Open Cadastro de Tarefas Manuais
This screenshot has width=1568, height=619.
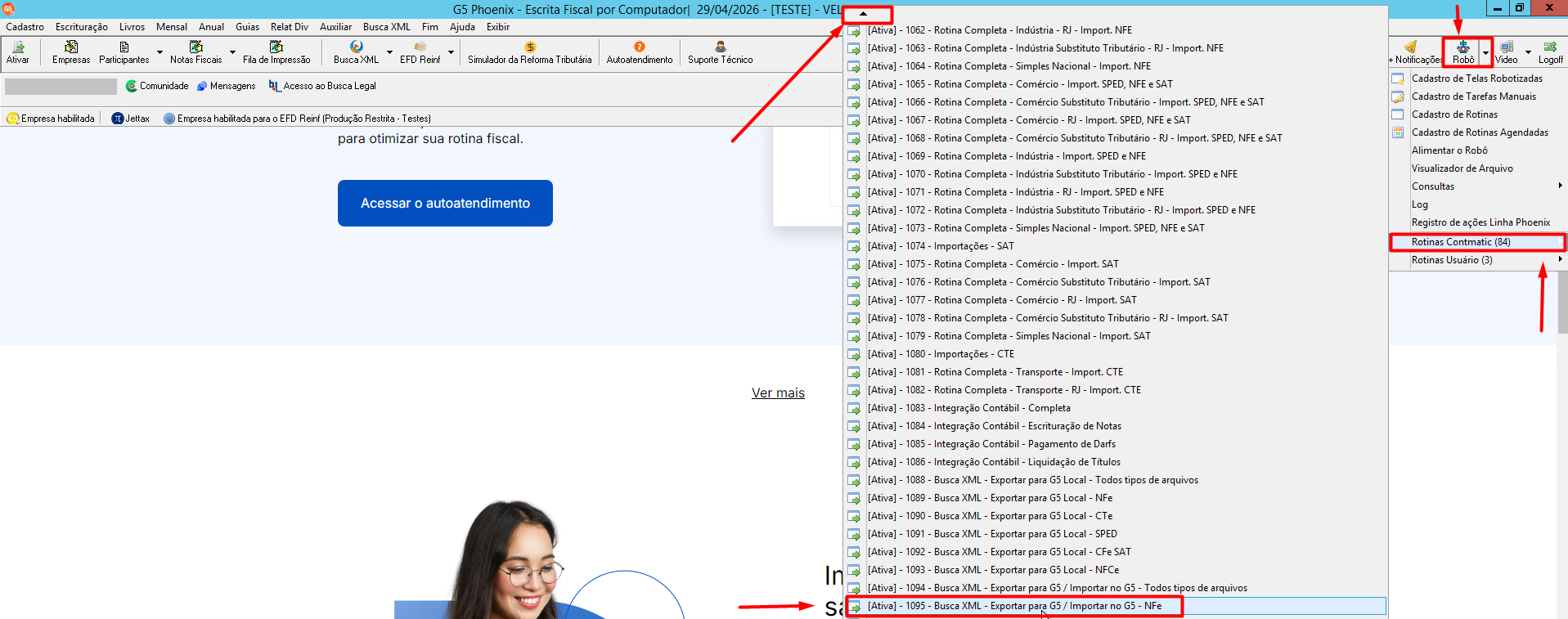point(1477,96)
